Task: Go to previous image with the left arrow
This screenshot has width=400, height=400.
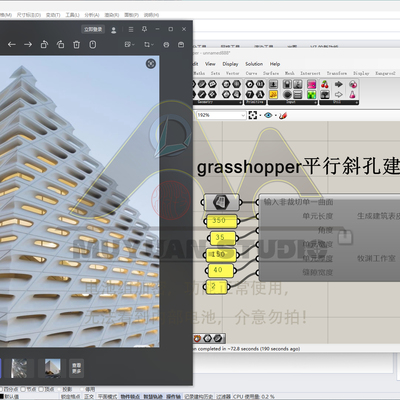Action: 12,44
